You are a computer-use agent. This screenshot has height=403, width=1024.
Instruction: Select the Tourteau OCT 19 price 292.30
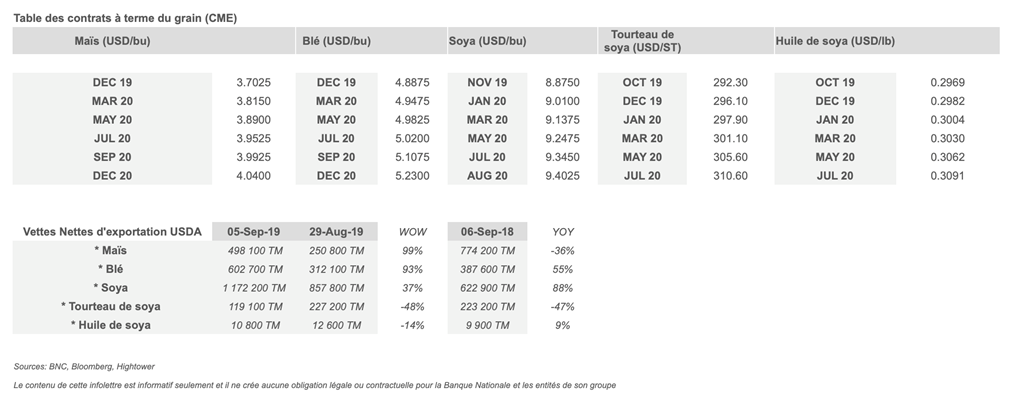(x=732, y=82)
